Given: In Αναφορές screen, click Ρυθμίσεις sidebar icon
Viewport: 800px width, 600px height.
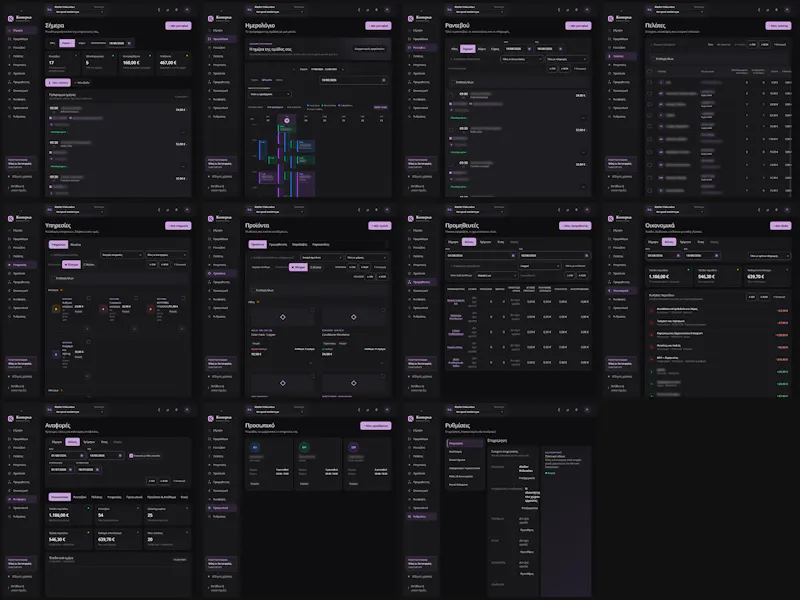Looking at the screenshot, I should [10, 516].
